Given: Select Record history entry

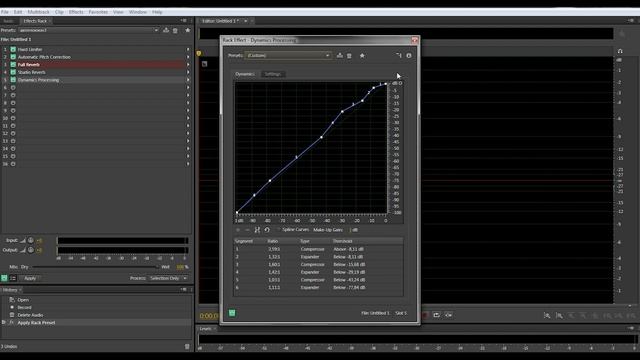Looking at the screenshot, I should point(24,307).
